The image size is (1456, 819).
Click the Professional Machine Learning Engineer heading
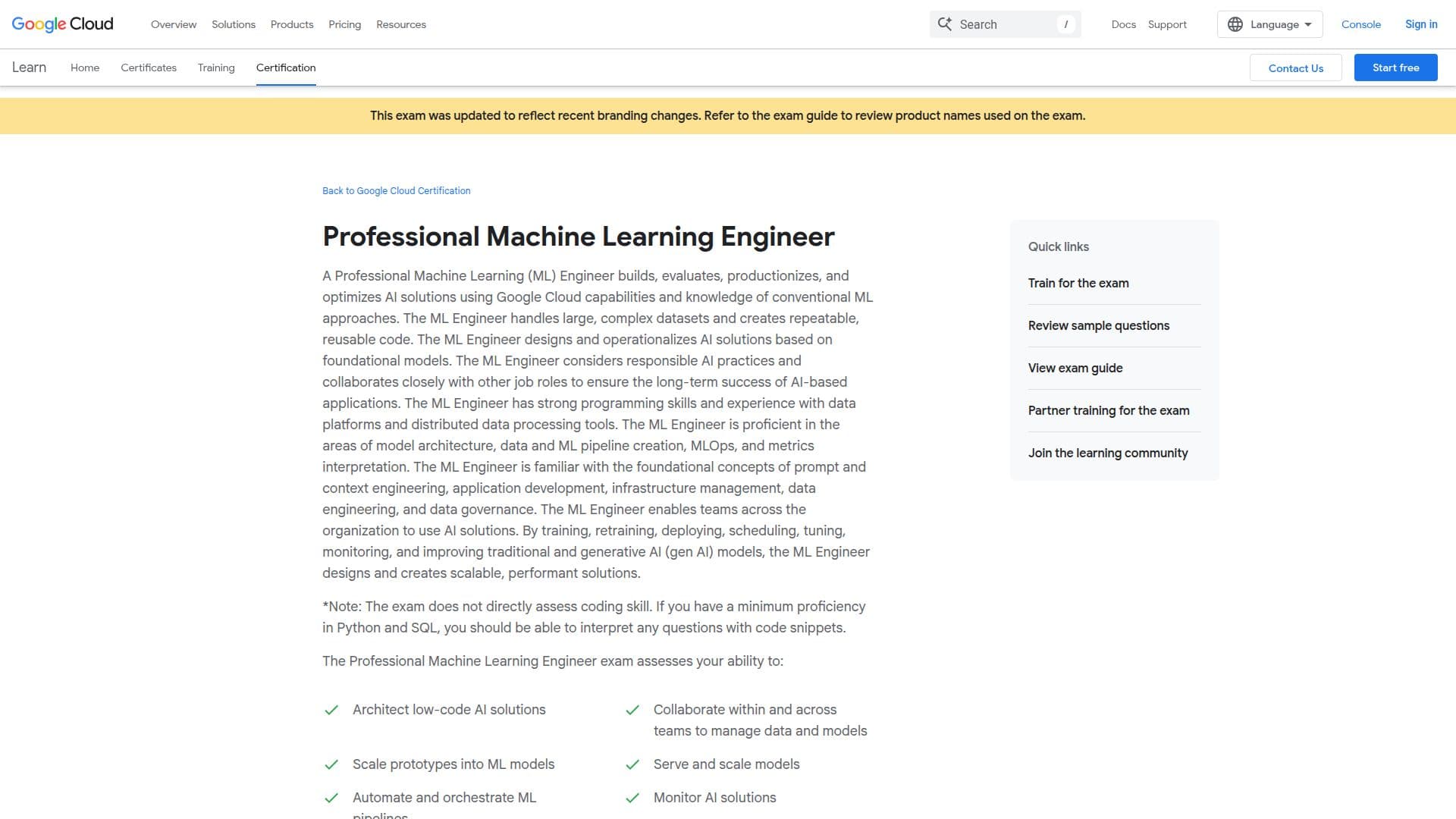tap(578, 237)
